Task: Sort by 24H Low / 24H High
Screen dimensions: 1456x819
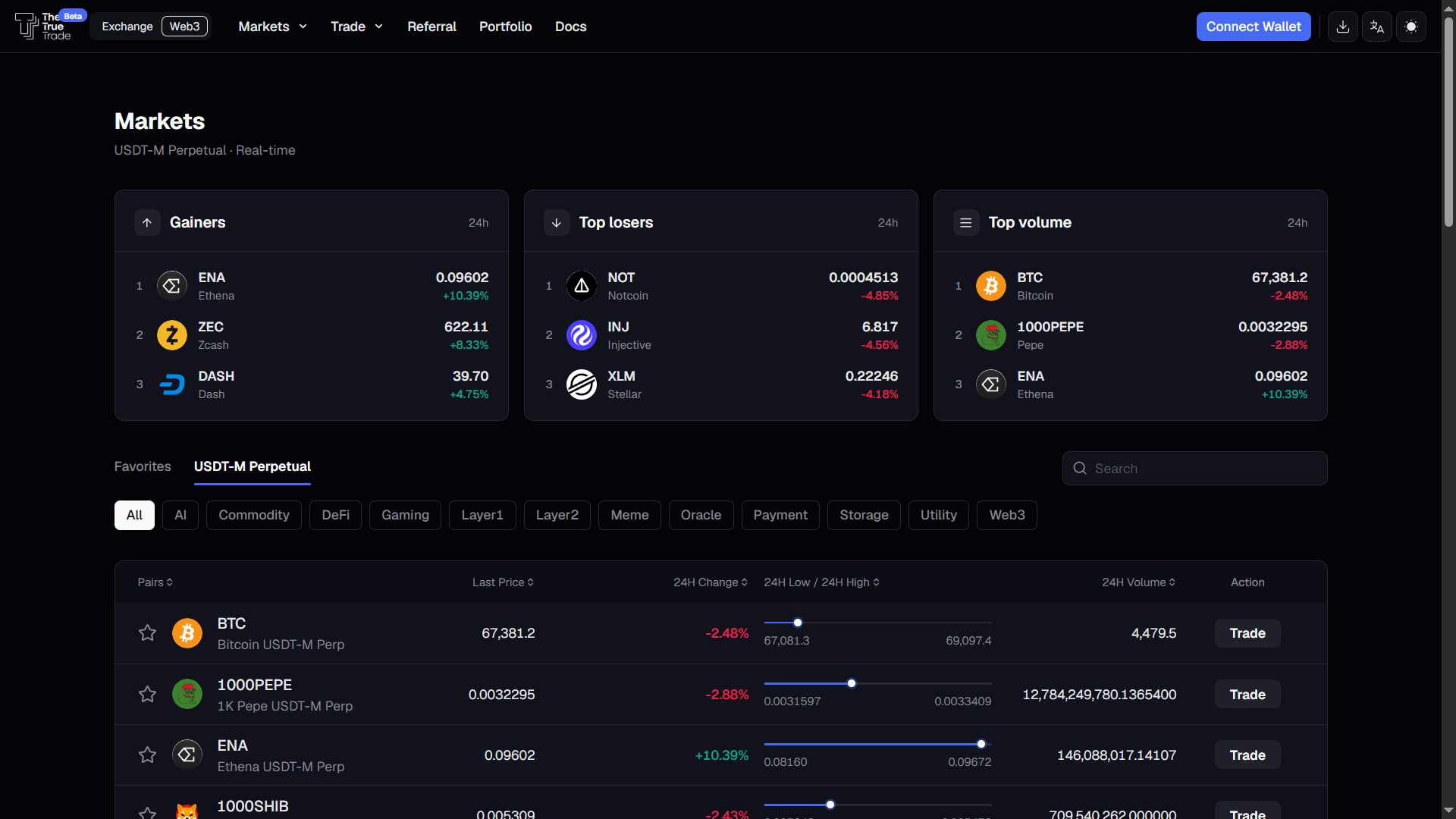Action: 822,582
